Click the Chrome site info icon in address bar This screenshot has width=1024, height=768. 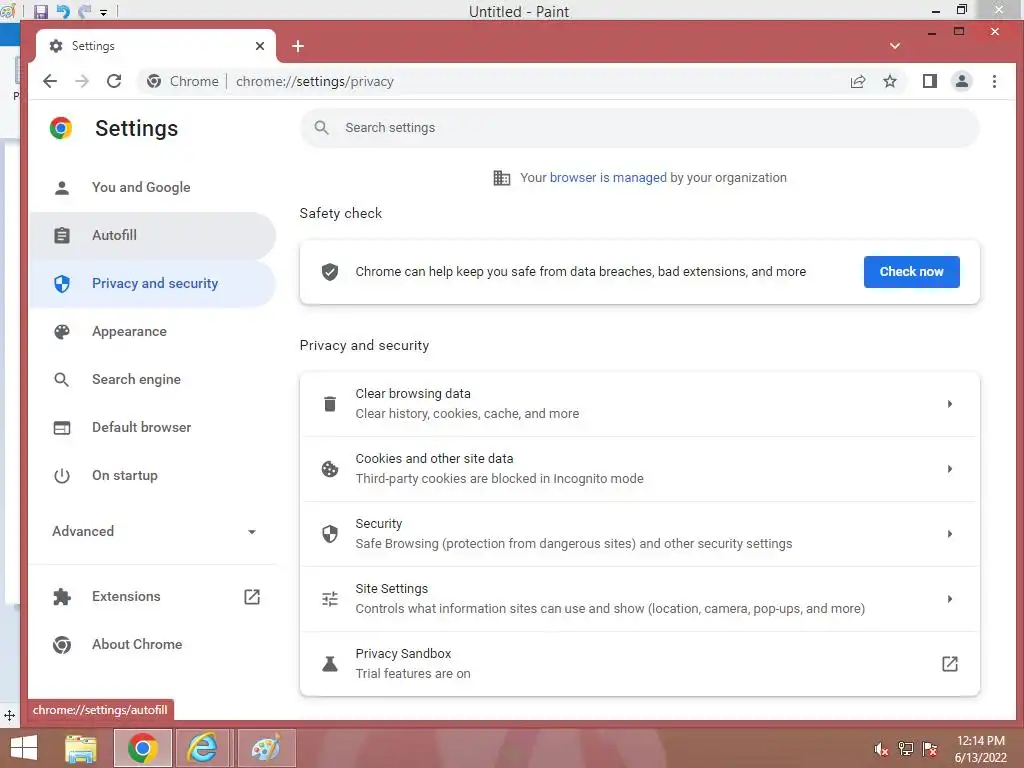click(x=154, y=81)
